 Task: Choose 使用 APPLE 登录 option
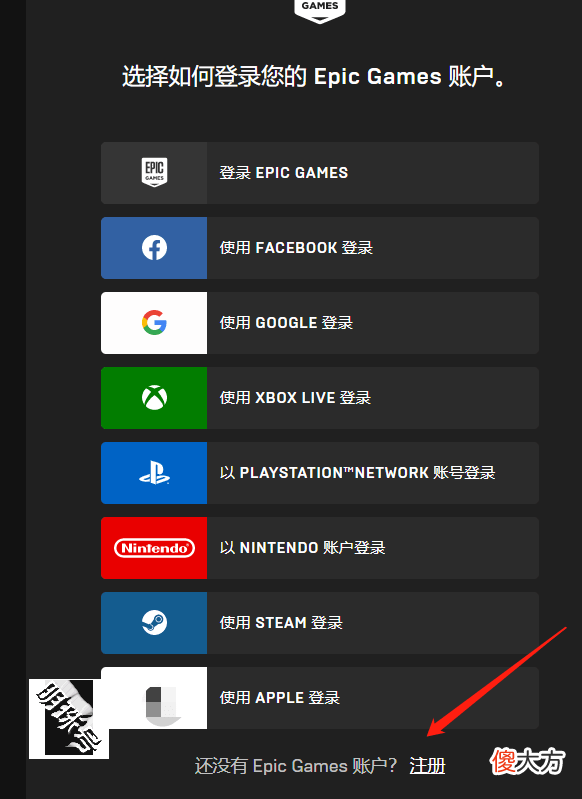point(320,698)
